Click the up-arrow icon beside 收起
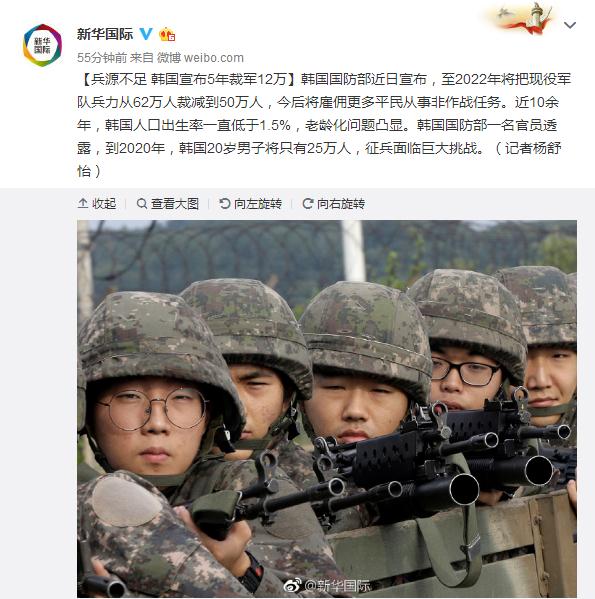Screen dimensions: 595x599 pyautogui.click(x=83, y=203)
